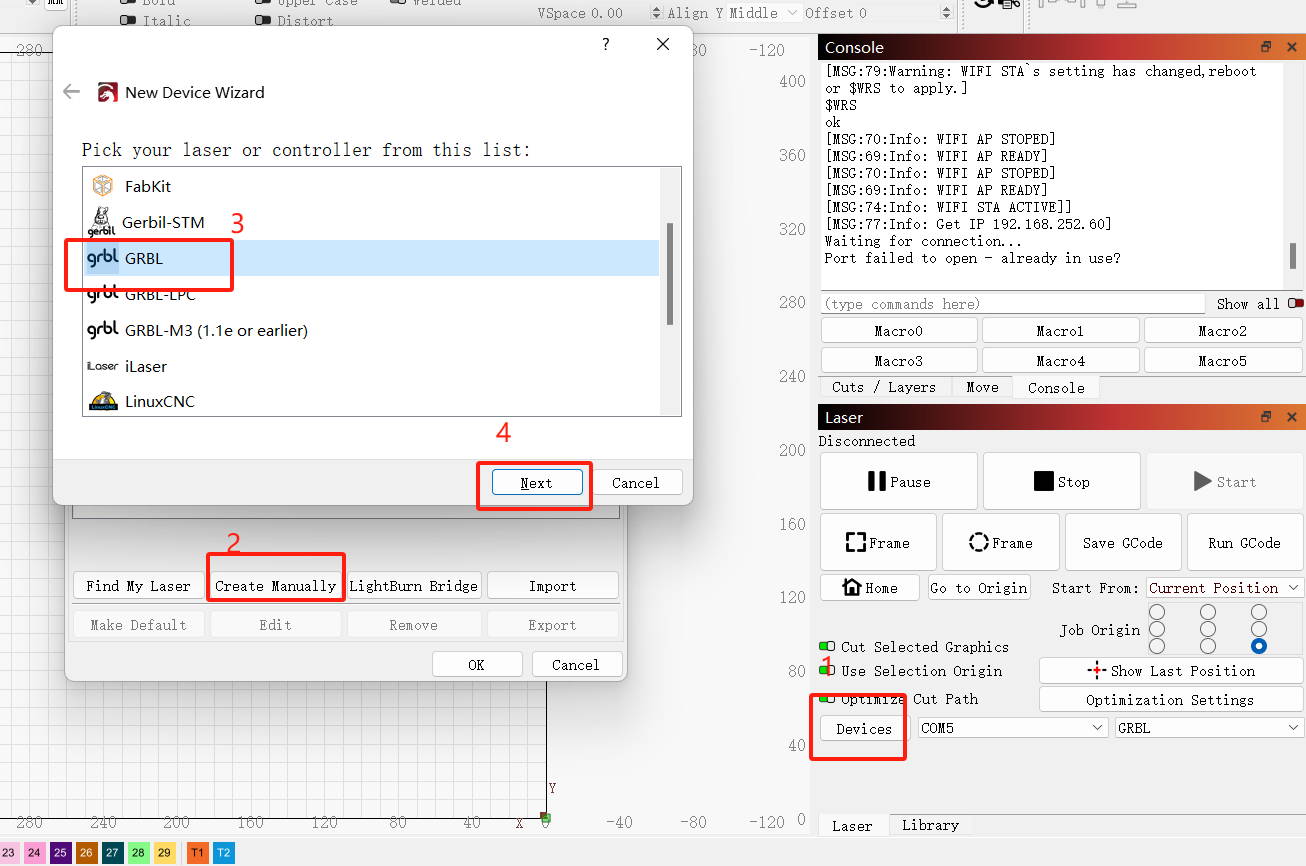
Task: Choose the GRBL-LPC controller icon
Action: pyautogui.click(x=103, y=294)
